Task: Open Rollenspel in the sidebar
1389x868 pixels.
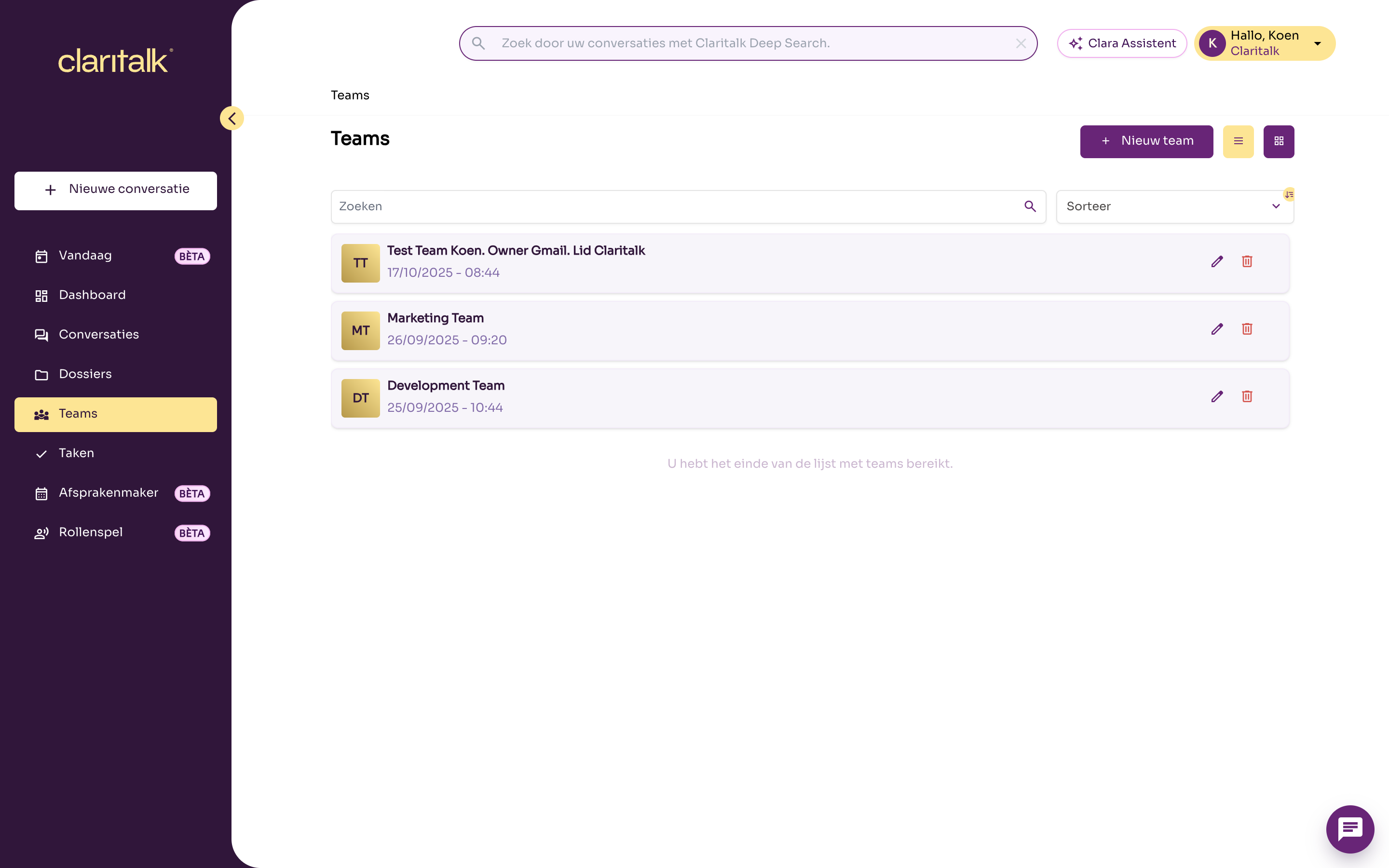Action: tap(116, 533)
